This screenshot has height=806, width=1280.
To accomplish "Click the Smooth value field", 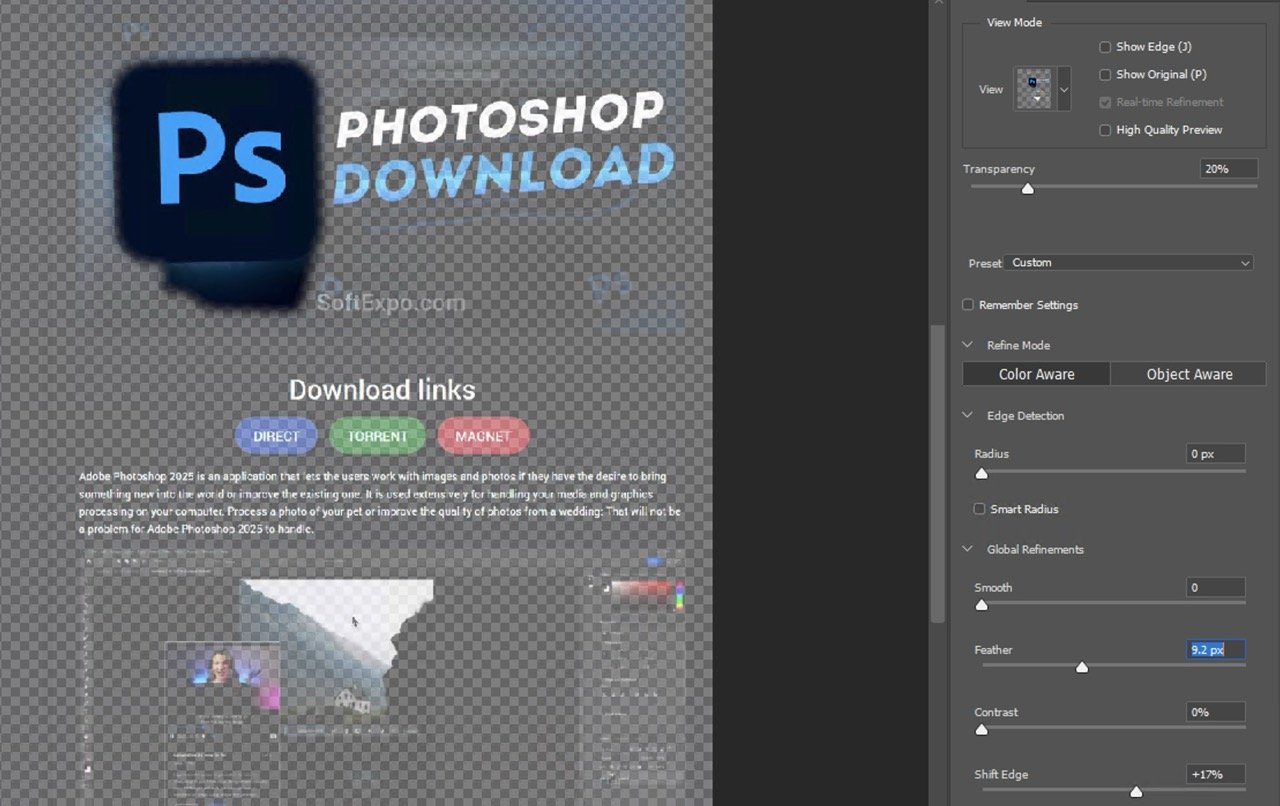I will [x=1216, y=588].
